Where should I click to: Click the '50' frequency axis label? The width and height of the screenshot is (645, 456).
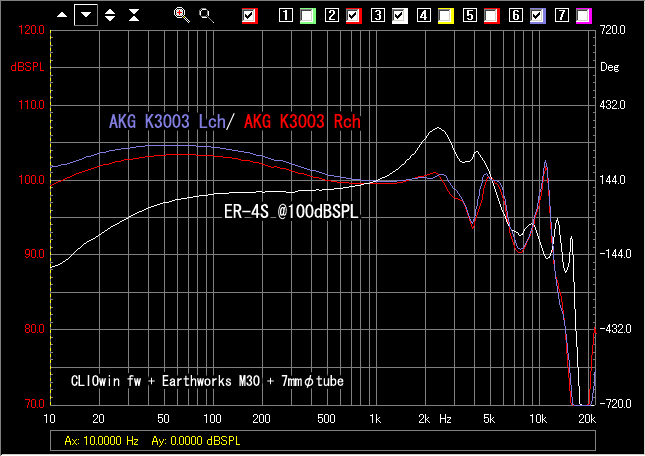163,419
